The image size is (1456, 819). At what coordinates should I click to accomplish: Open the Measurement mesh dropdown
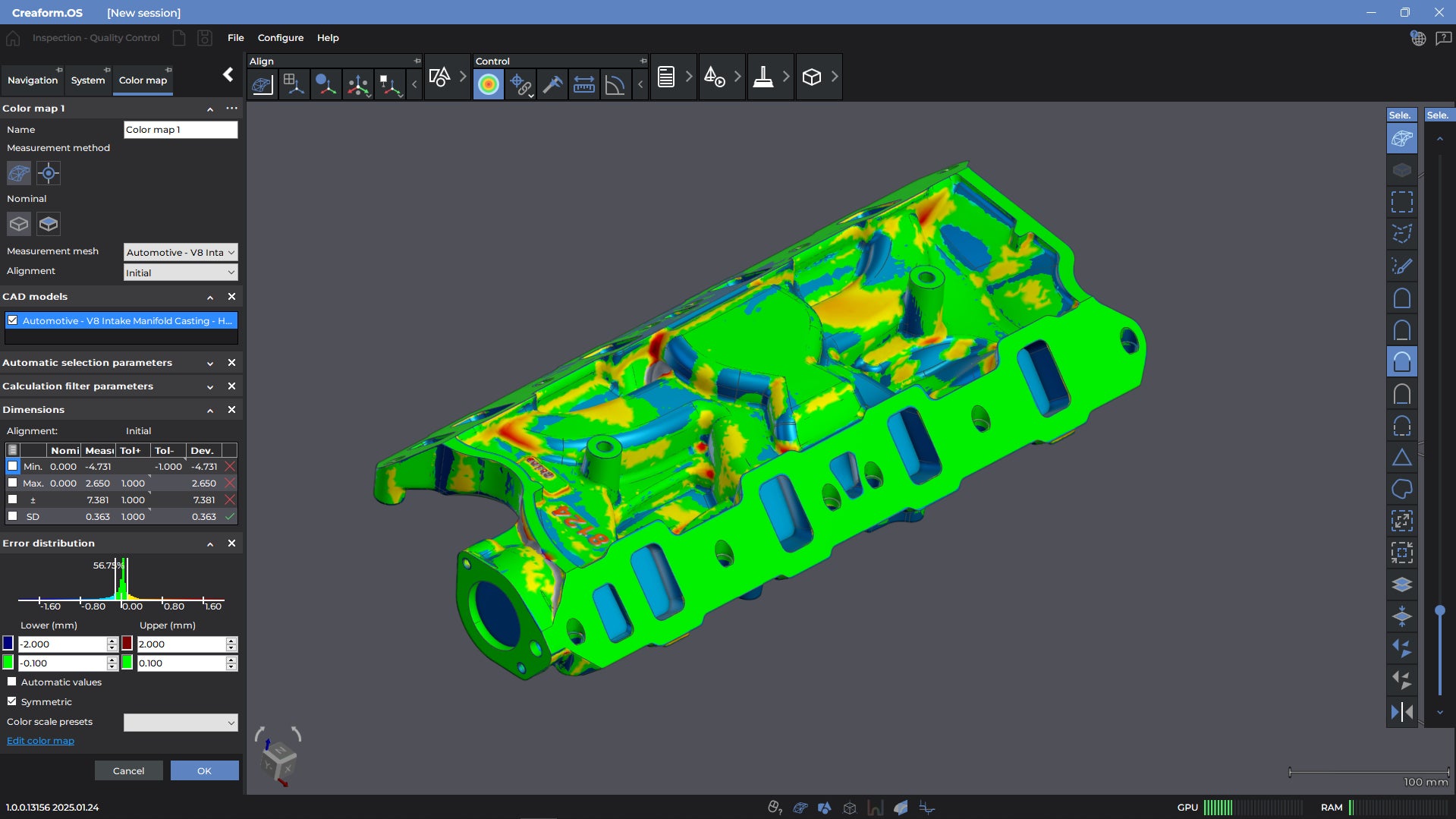(x=181, y=252)
